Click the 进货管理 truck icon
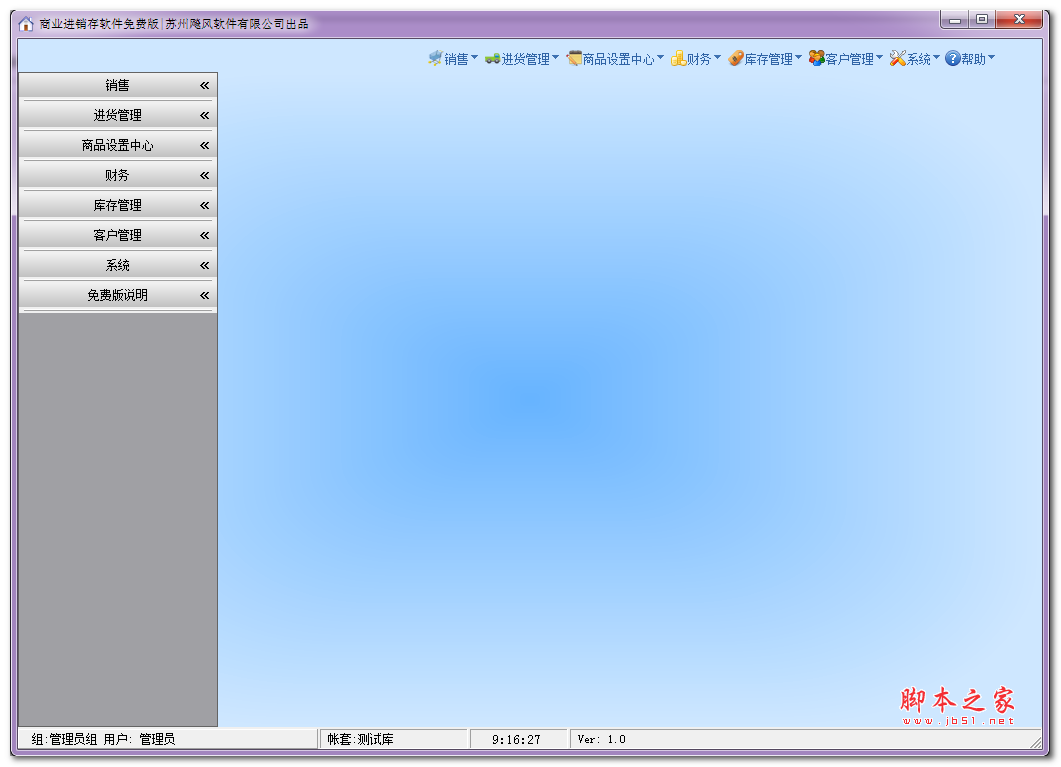The image size is (1061, 767). (x=492, y=59)
